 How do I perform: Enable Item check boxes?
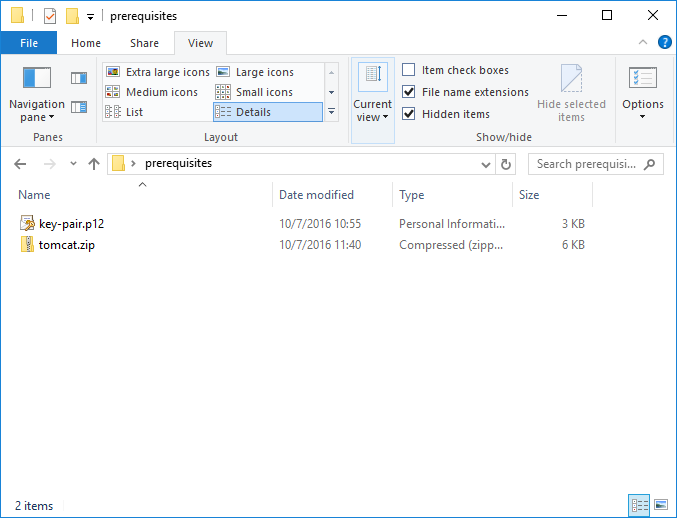(x=409, y=70)
